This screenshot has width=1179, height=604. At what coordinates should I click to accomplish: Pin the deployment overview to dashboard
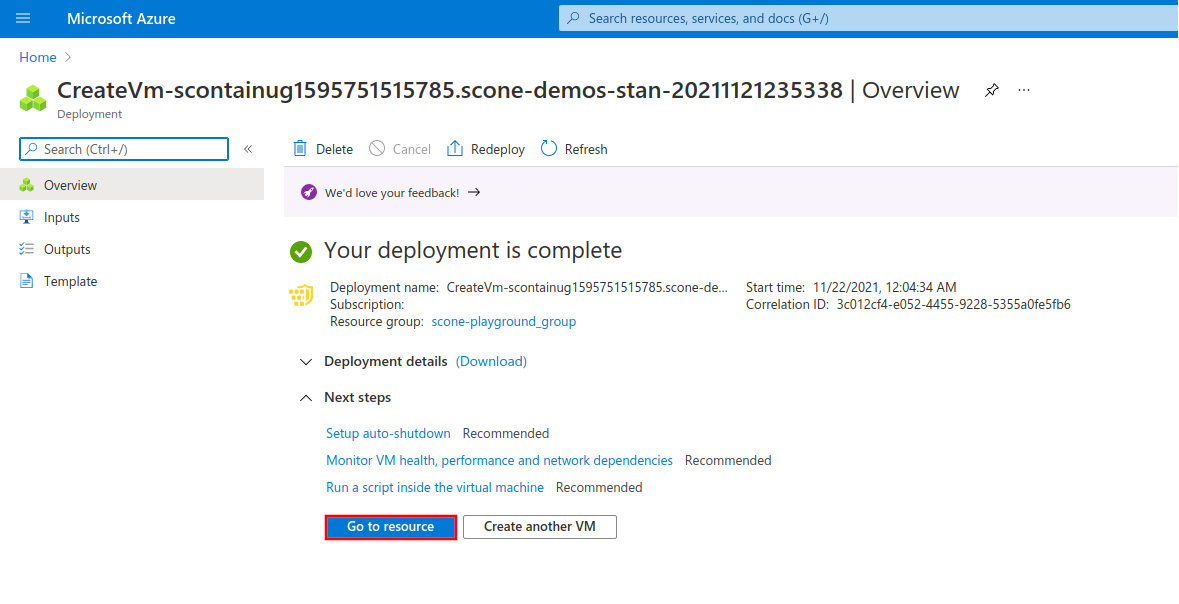[x=991, y=90]
